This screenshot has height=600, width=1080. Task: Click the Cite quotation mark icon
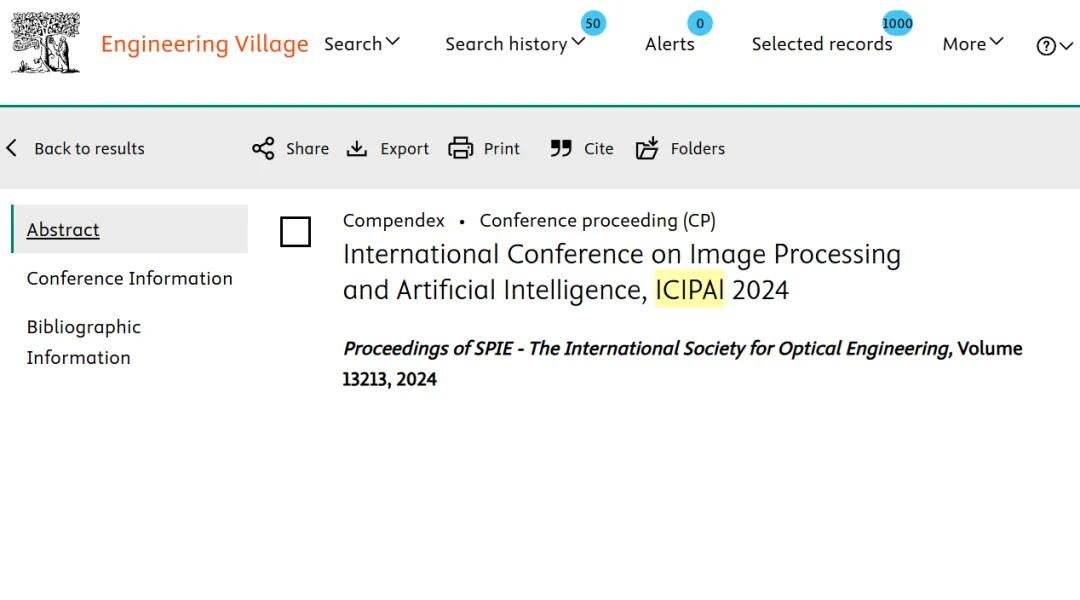(x=561, y=149)
